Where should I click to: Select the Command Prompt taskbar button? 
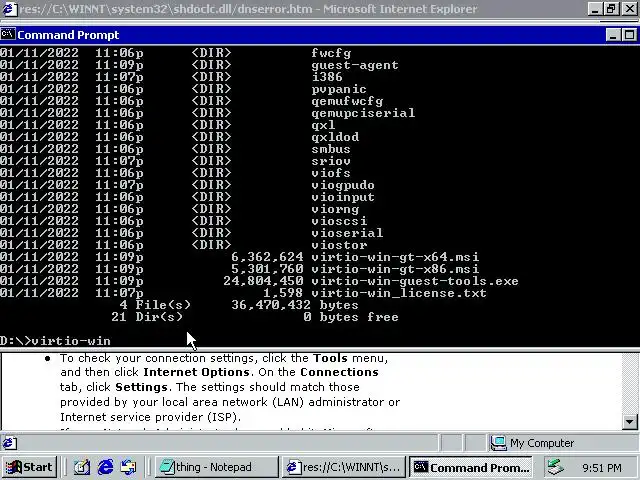(471, 467)
